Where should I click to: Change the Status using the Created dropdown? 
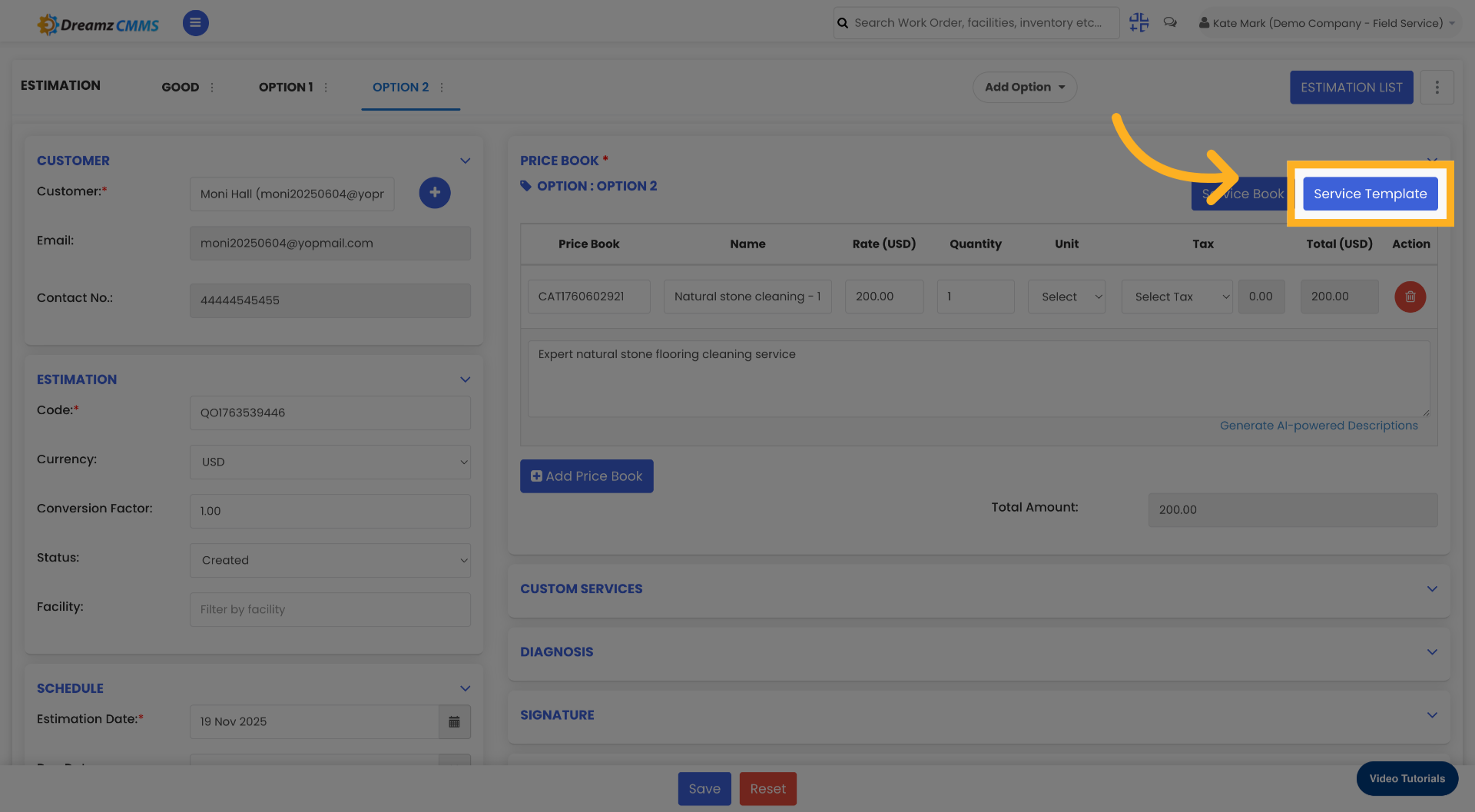pos(330,560)
